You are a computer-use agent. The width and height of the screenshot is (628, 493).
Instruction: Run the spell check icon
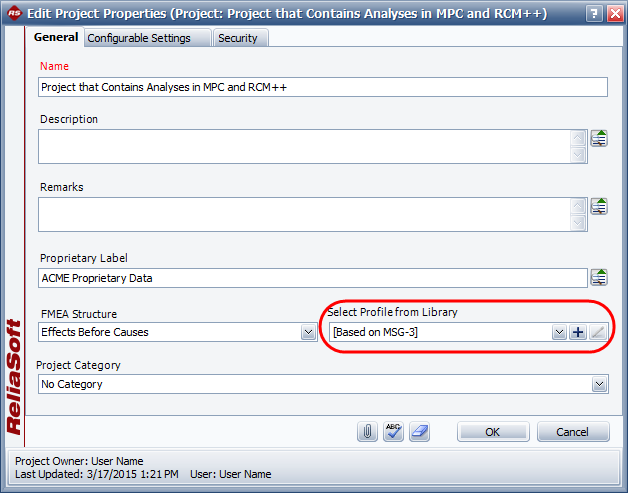(394, 431)
